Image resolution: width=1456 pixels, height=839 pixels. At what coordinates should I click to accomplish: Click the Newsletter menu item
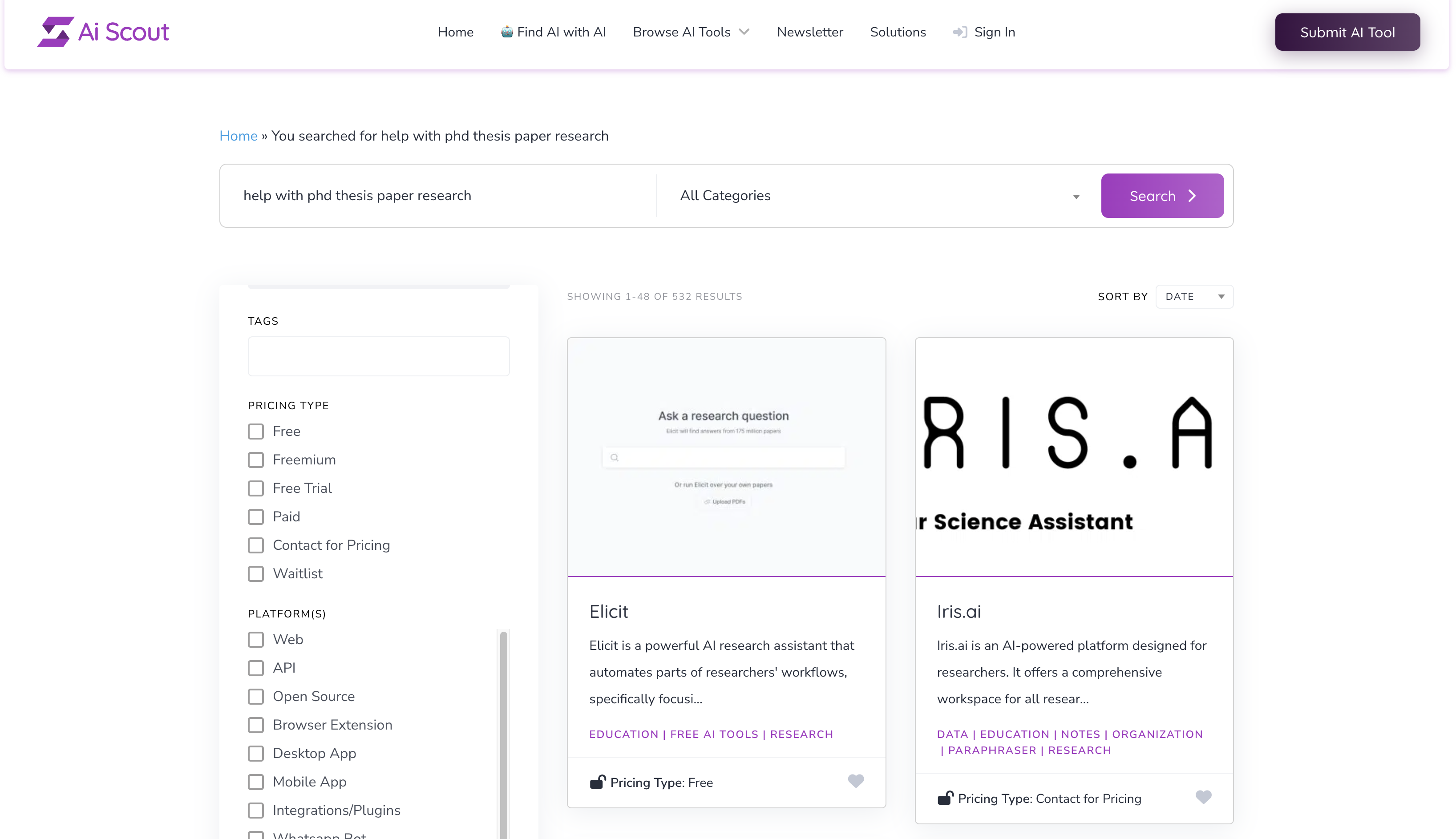(810, 32)
